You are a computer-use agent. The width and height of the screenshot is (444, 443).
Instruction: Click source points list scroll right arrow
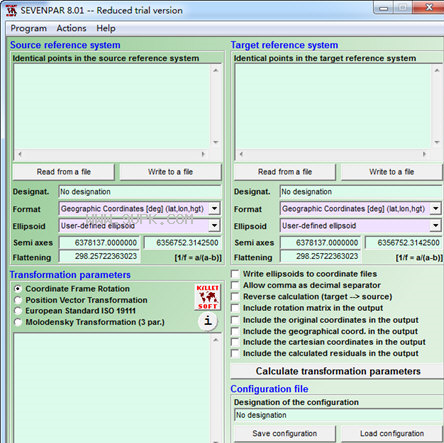point(203,154)
